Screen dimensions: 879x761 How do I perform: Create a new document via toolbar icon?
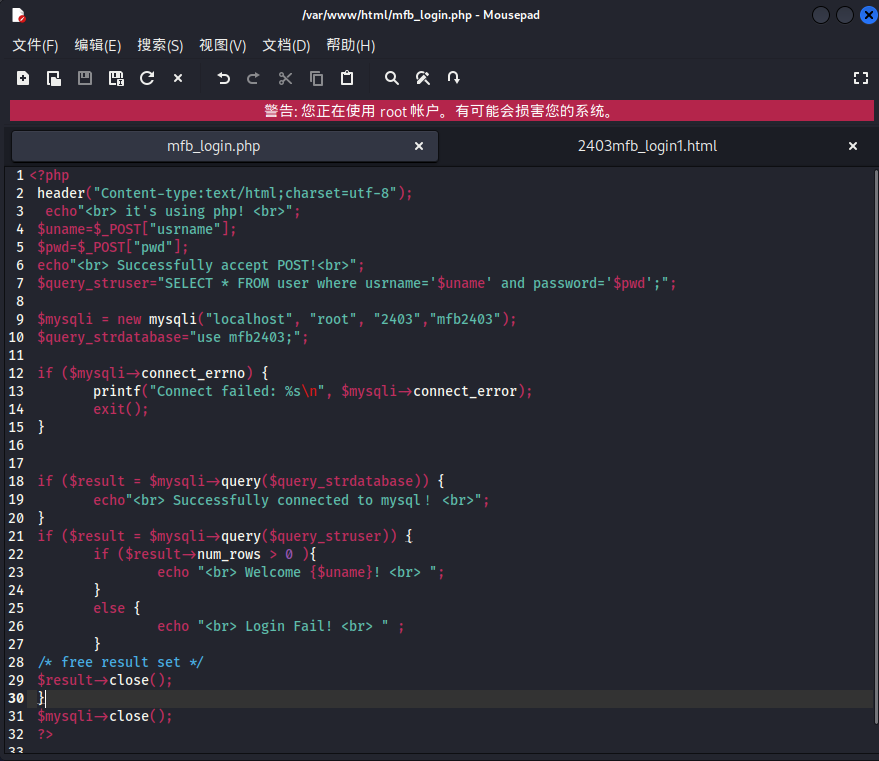click(23, 78)
